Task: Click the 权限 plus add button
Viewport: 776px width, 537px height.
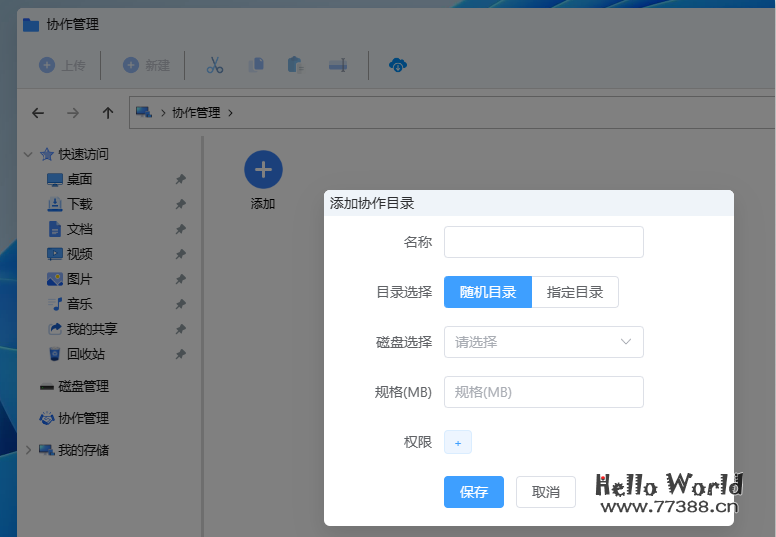Action: point(458,442)
